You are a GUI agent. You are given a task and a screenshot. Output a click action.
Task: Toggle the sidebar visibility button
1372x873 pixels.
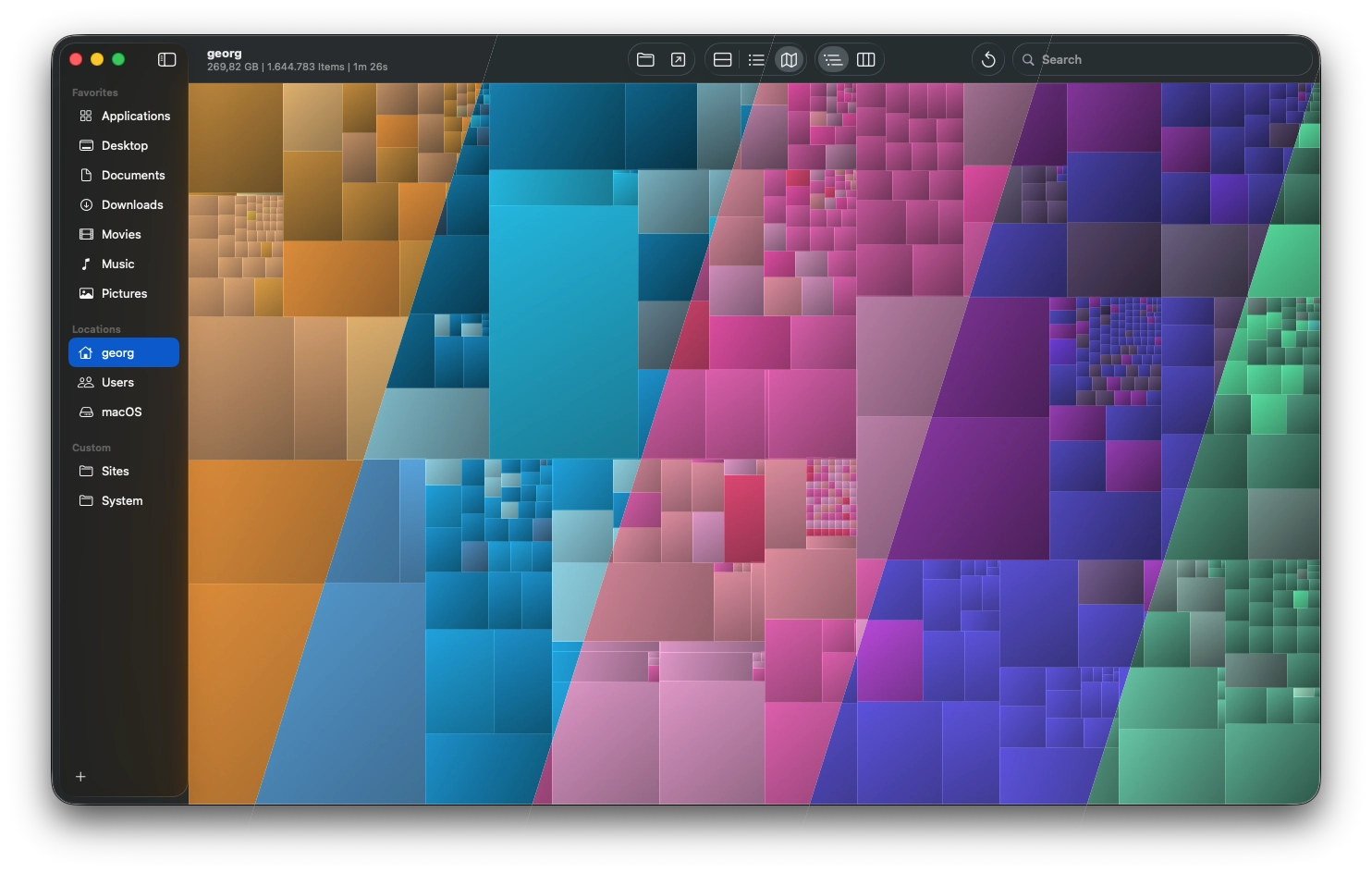click(166, 59)
